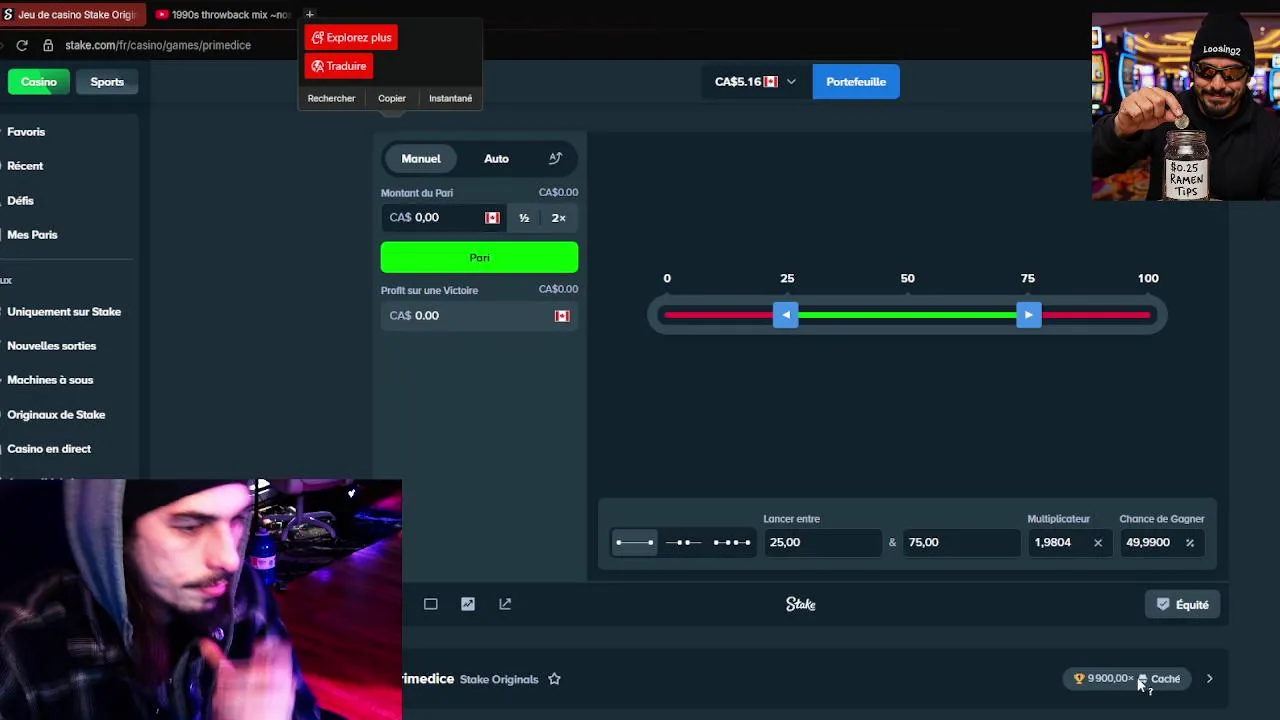This screenshot has width=1280, height=720.
Task: Expand game details chevron at bottom right
Action: [x=1209, y=679]
